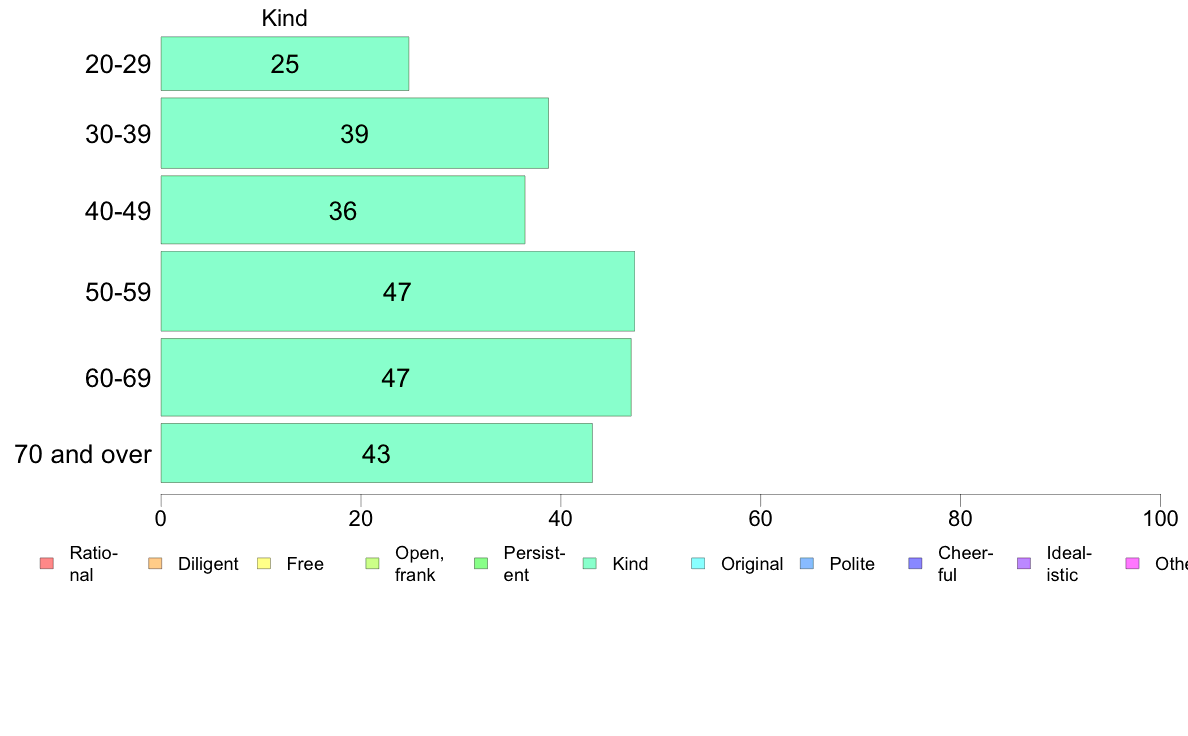1188x736 pixels.
Task: Click the 50-59 bar showing 47
Action: pos(398,291)
